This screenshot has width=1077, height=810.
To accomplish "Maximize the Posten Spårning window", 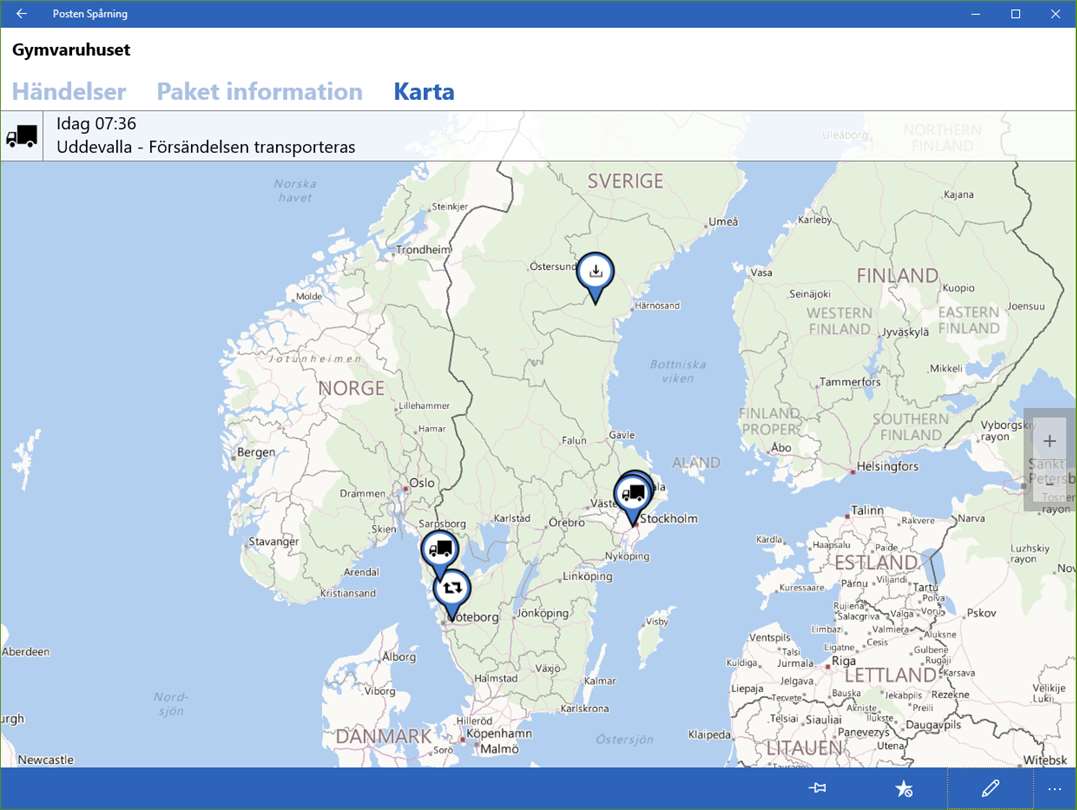I will coord(1015,14).
